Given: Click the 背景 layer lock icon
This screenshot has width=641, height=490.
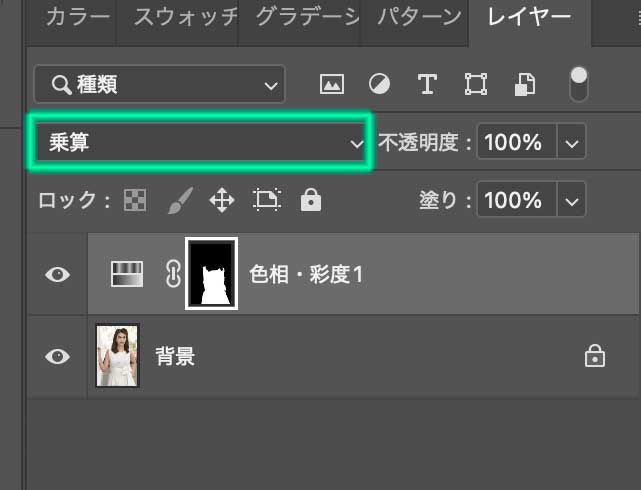Looking at the screenshot, I should click(x=595, y=356).
